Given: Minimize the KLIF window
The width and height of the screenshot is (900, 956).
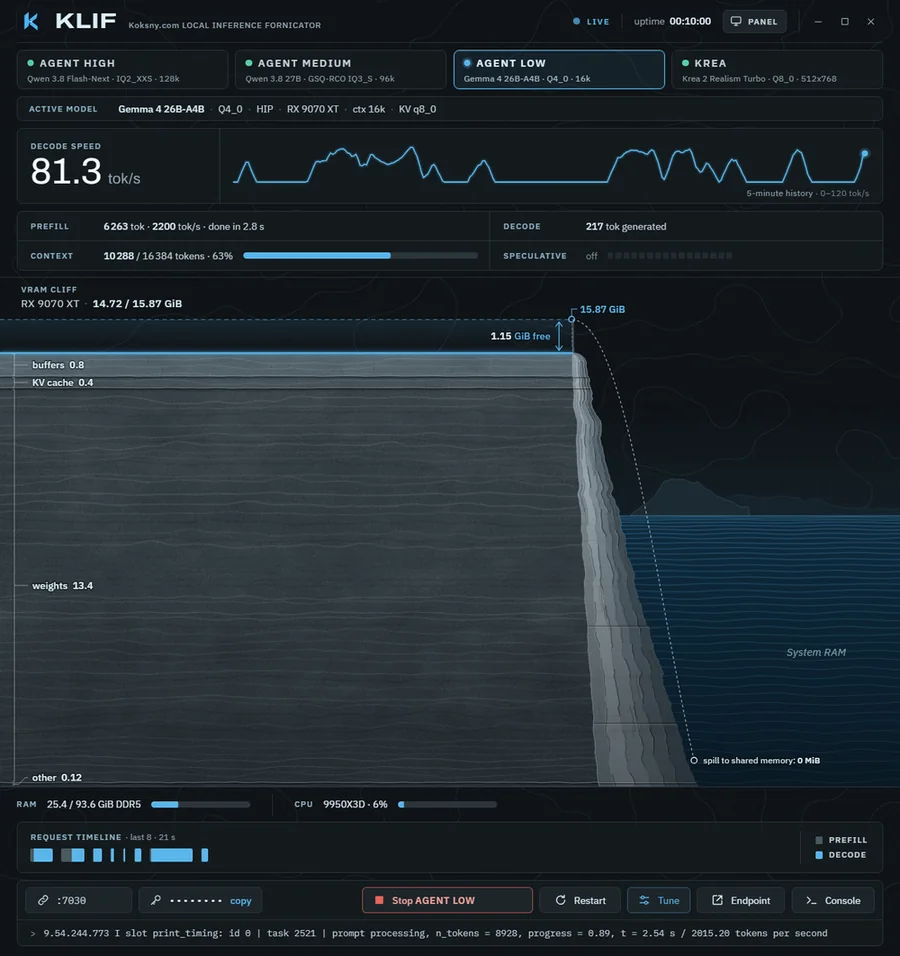Looking at the screenshot, I should pos(818,21).
